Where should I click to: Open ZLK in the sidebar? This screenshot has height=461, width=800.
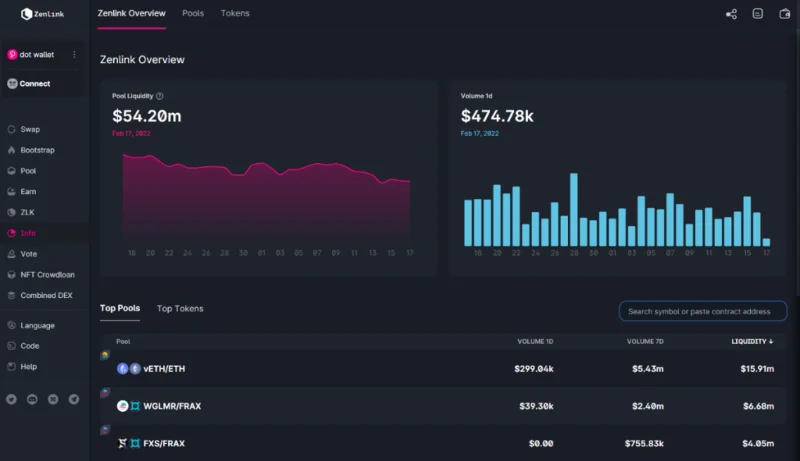(x=27, y=212)
